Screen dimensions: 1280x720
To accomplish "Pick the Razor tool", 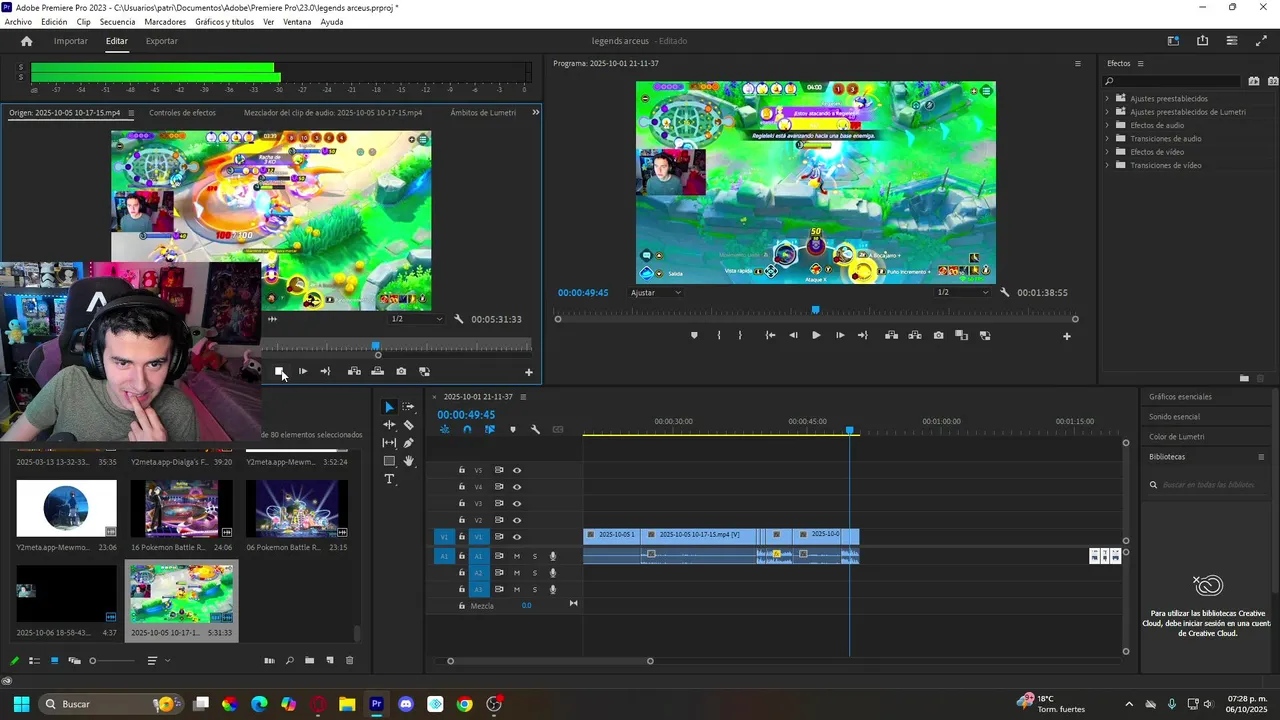I will [408, 425].
